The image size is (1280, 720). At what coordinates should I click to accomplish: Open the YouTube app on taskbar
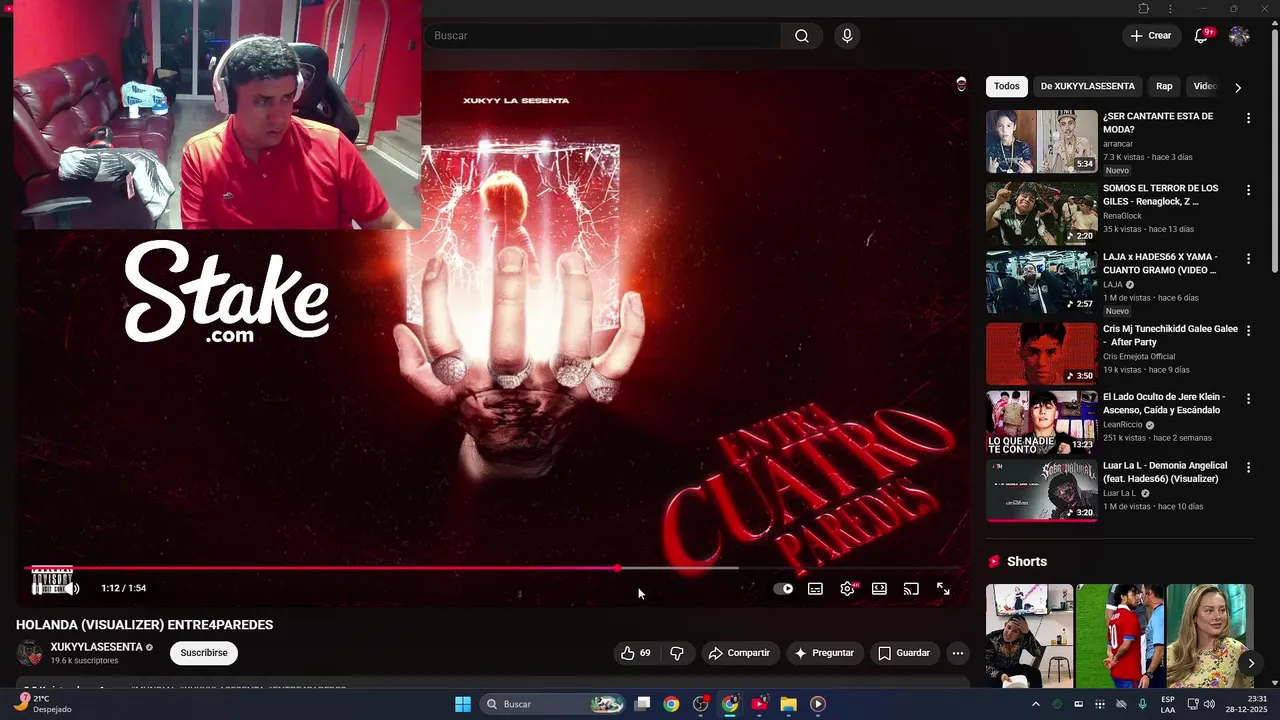pos(760,704)
